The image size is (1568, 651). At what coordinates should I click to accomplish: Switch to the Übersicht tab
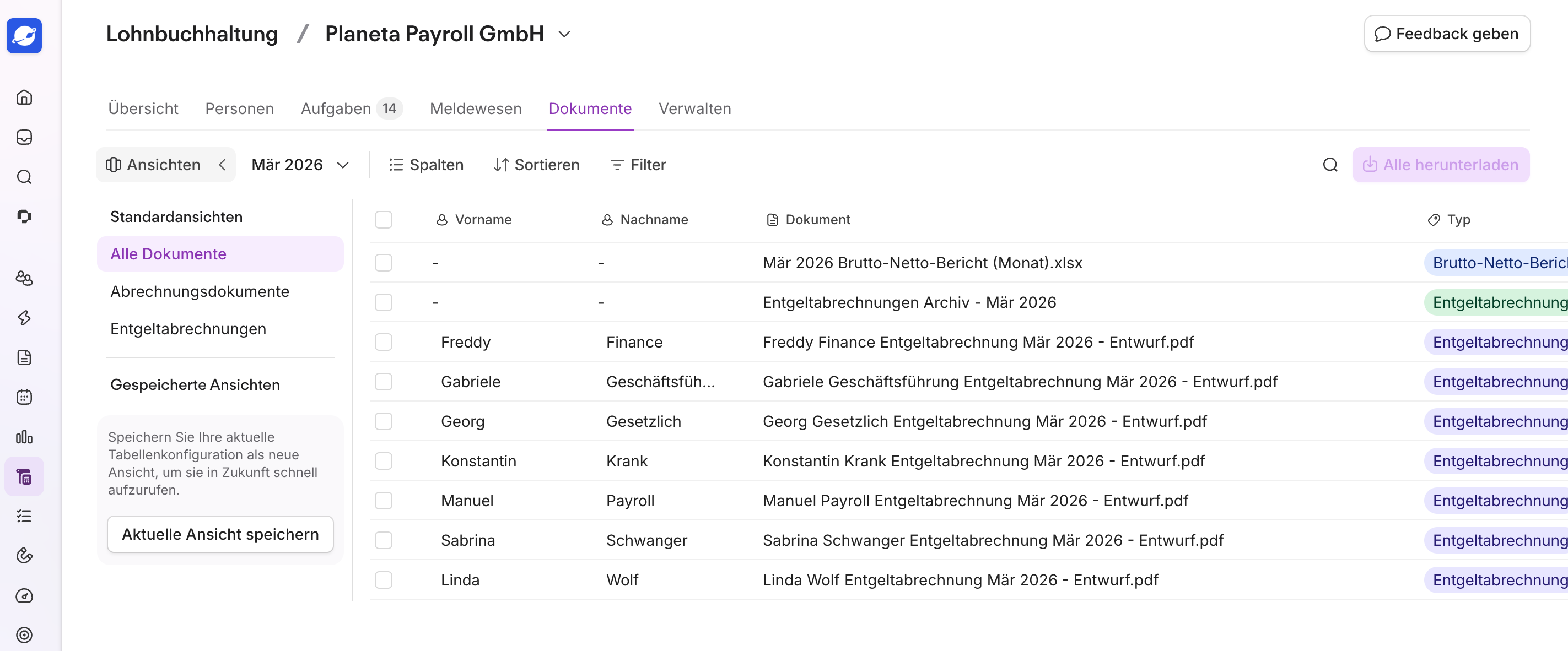click(x=143, y=109)
